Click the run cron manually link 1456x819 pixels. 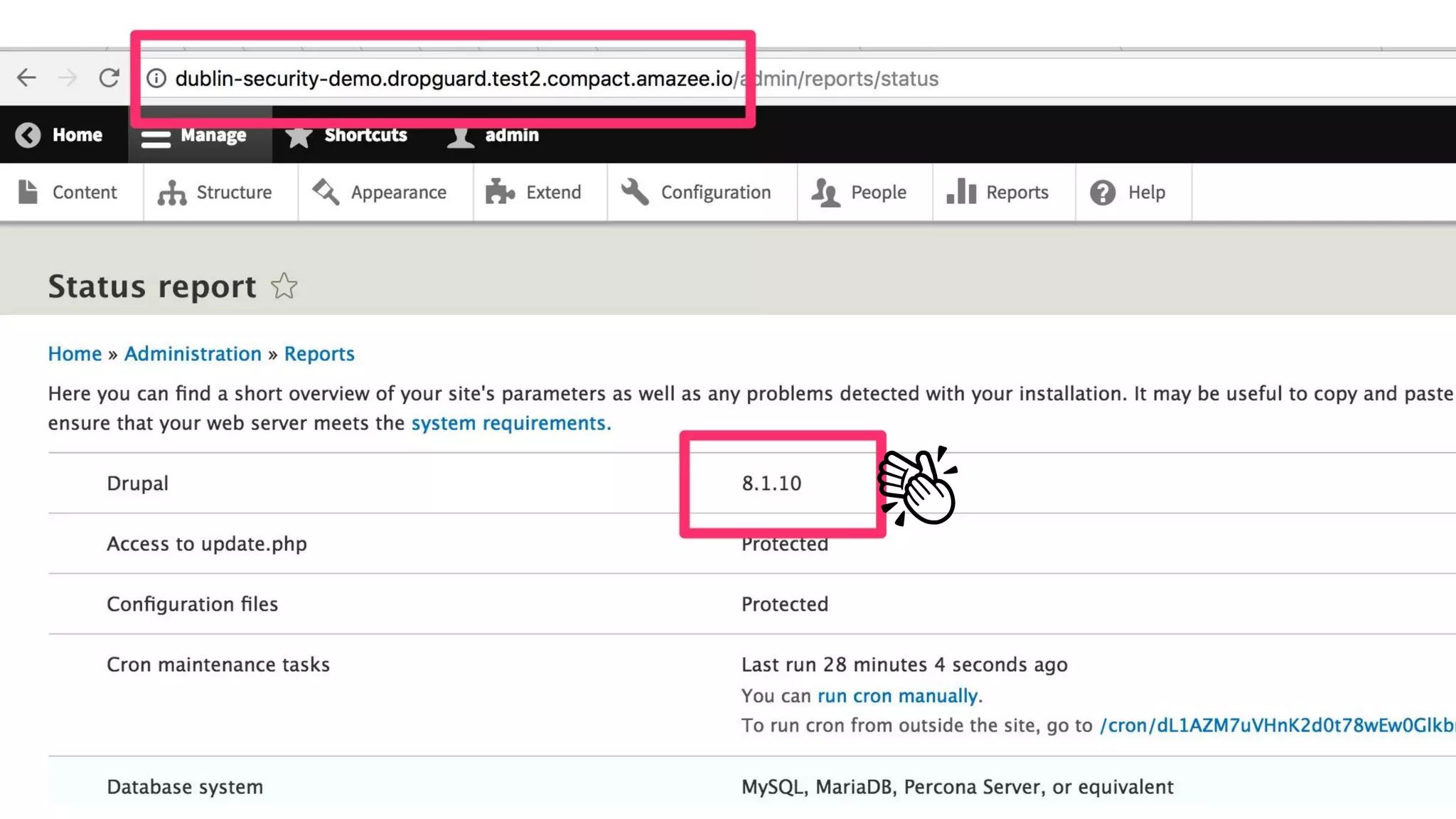897,695
